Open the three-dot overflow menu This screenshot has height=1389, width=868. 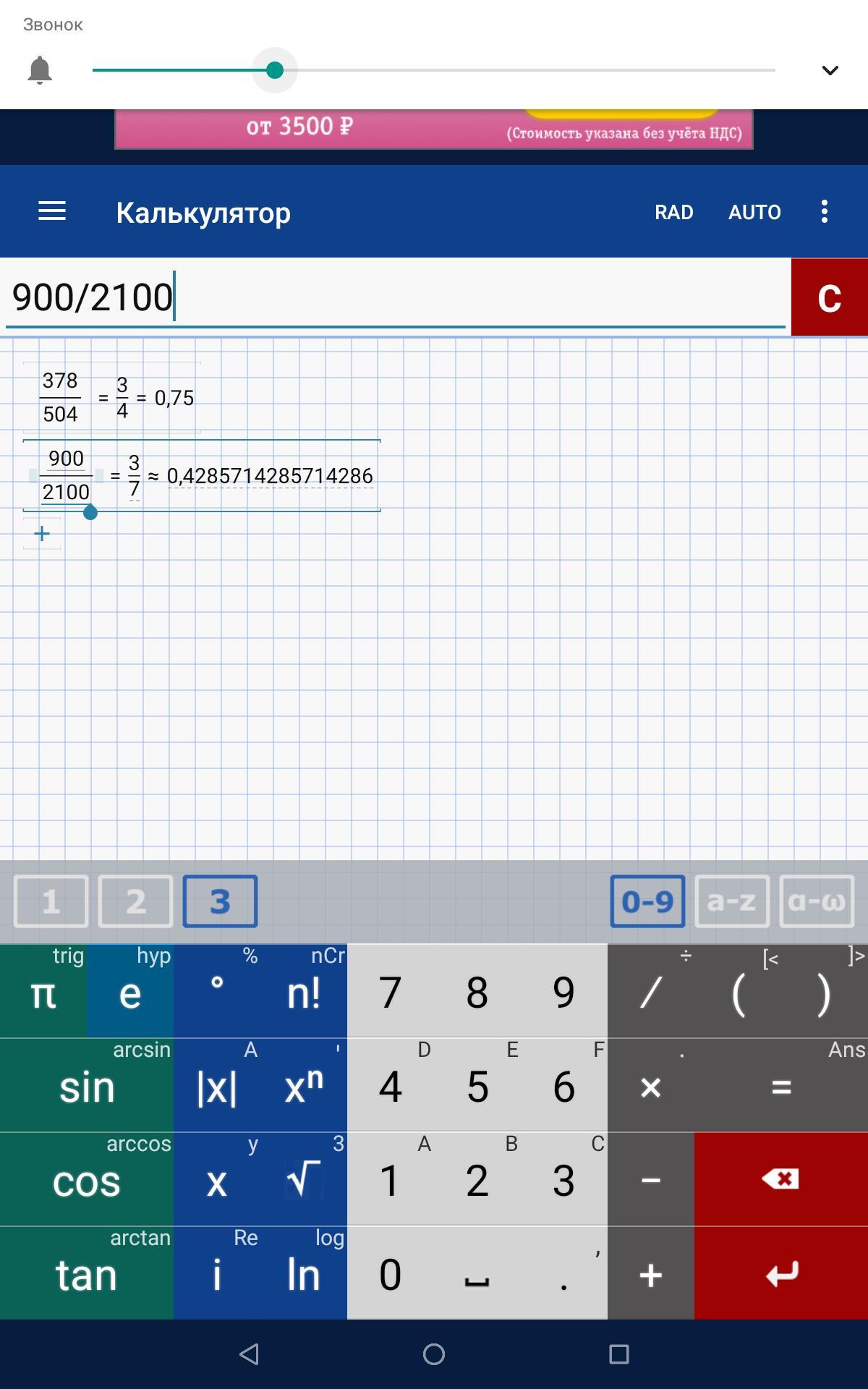click(824, 212)
